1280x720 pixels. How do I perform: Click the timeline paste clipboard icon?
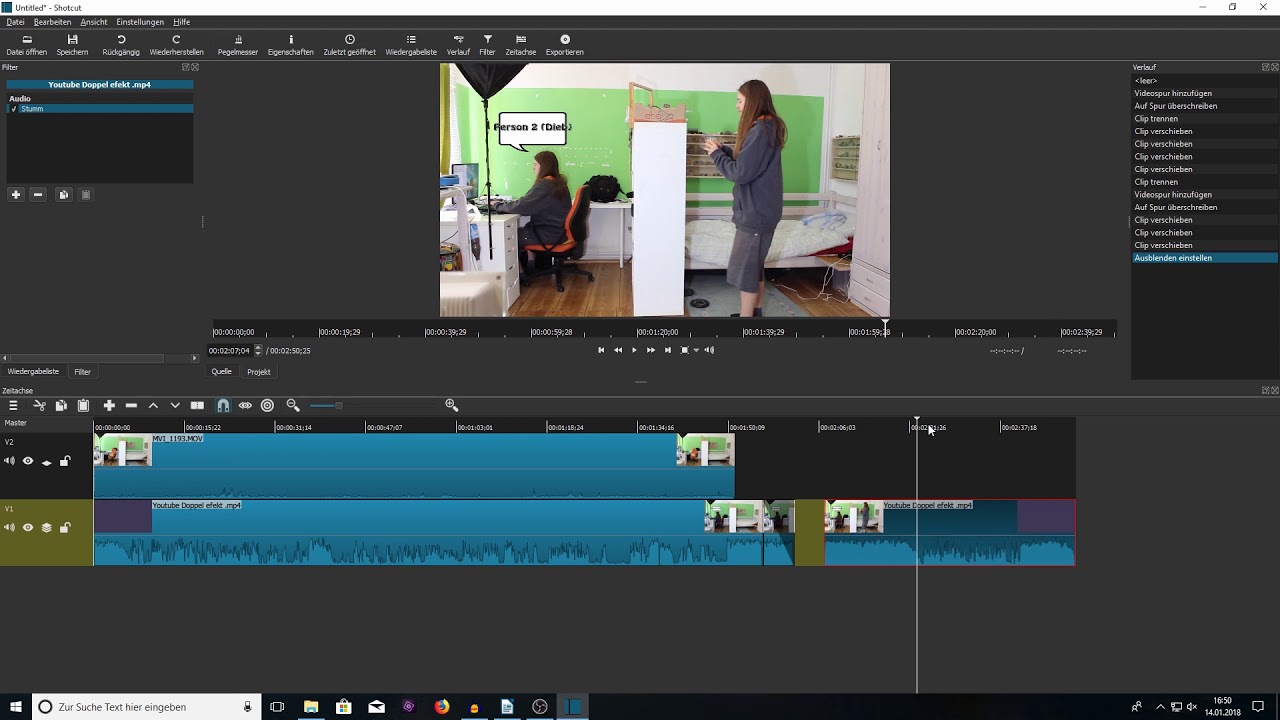[83, 405]
